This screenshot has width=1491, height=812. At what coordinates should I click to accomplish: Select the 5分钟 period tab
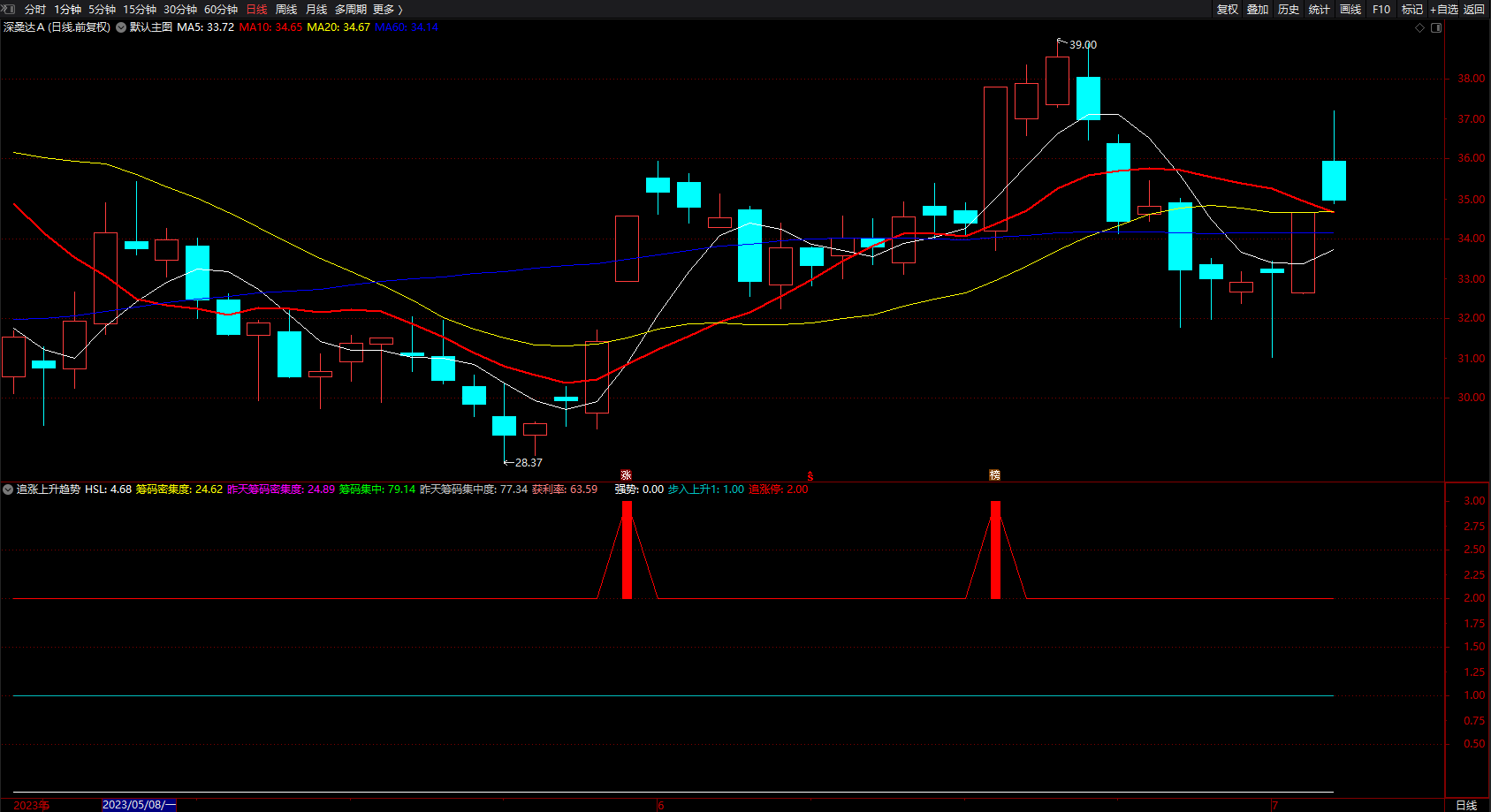(x=102, y=10)
